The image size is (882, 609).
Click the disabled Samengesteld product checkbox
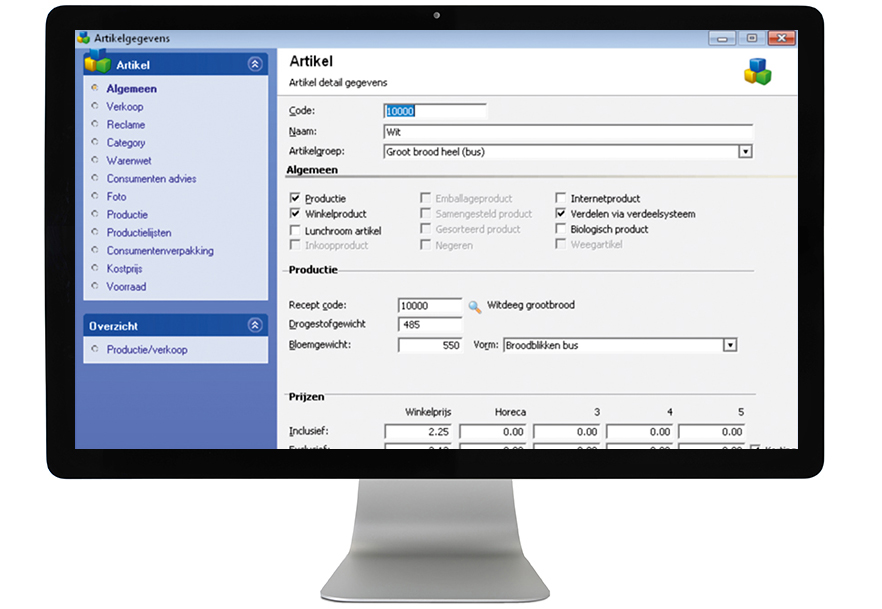(x=425, y=214)
